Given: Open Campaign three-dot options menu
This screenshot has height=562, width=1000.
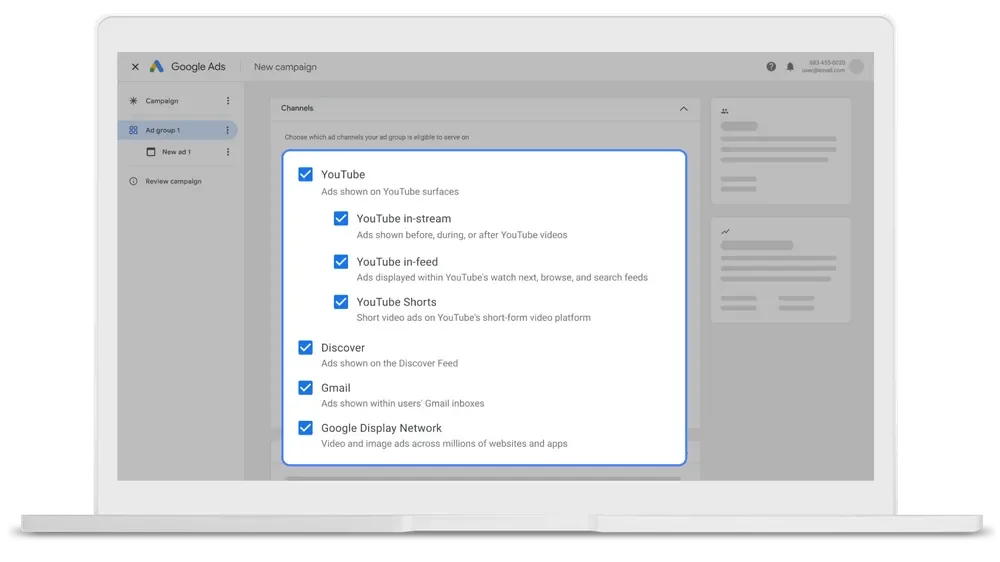Looking at the screenshot, I should coord(228,101).
